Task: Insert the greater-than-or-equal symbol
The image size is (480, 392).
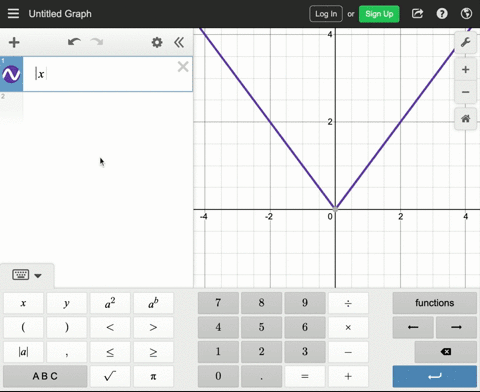Action: [153, 352]
